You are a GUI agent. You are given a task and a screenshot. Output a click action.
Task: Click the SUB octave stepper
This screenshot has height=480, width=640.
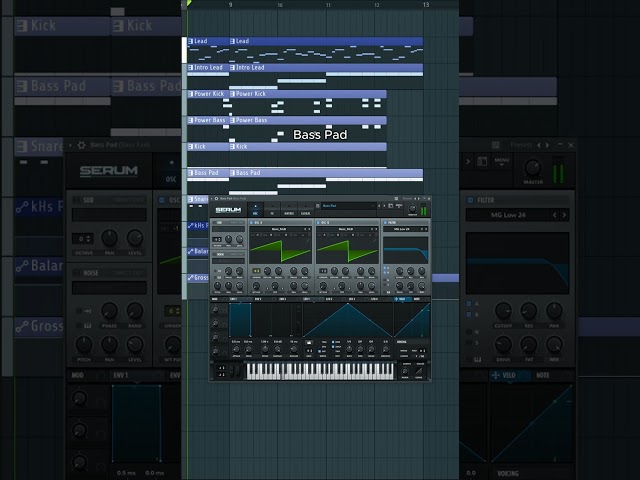pos(217,240)
